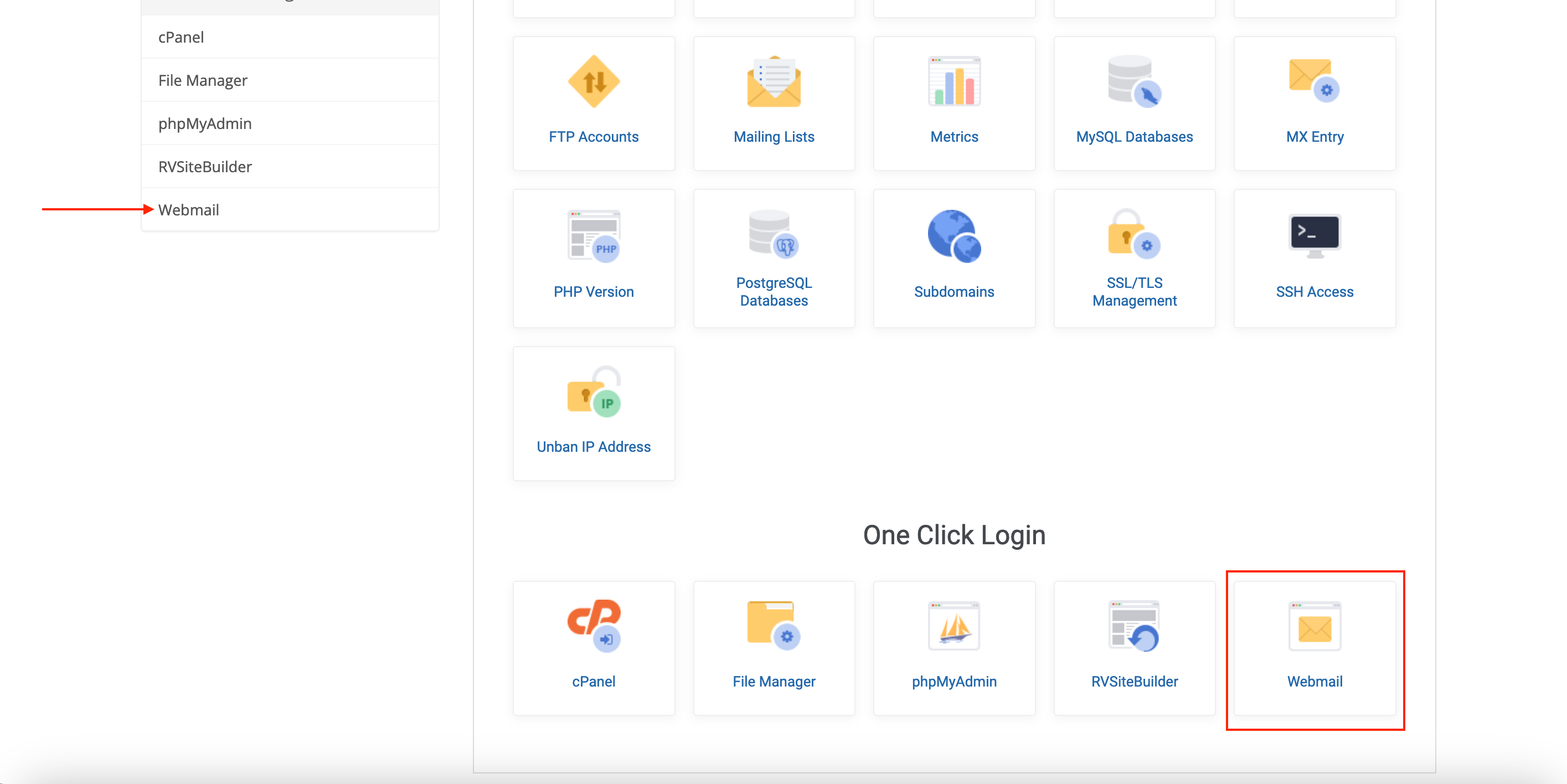
Task: Select Webmail in the sidebar menu
Action: 290,210
